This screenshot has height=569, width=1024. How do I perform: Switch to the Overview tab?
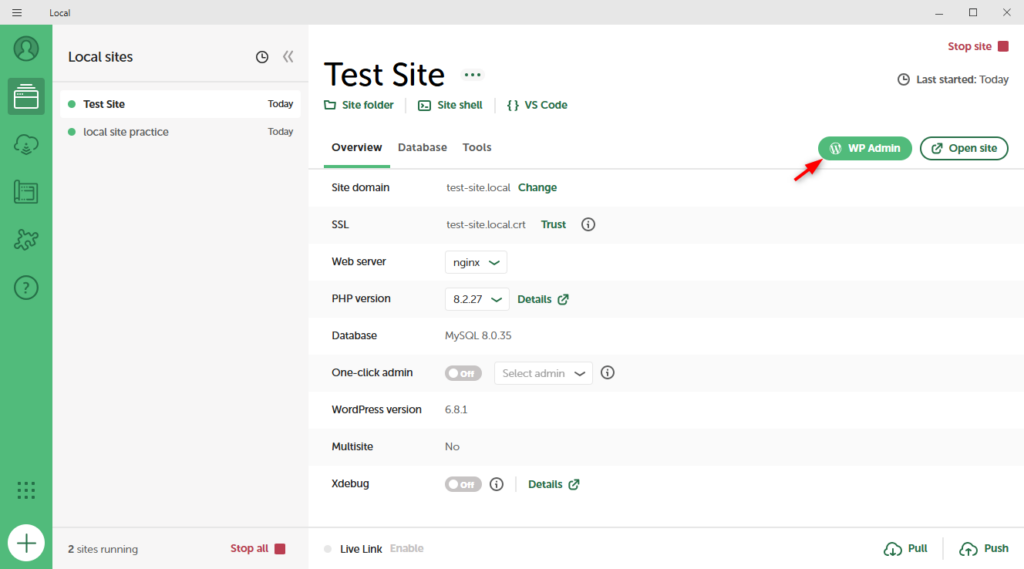click(357, 148)
